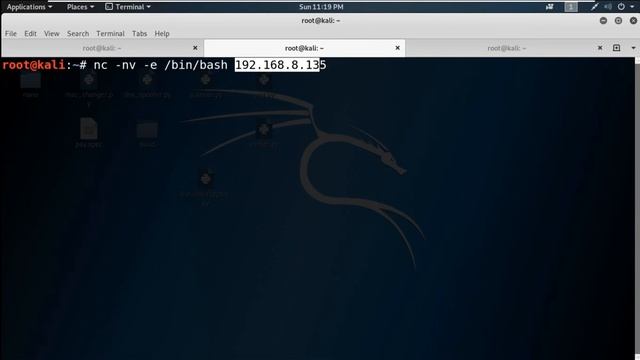The height and width of the screenshot is (360, 640).
Task: Open the tab list dropdown arrow
Action: pos(633,48)
